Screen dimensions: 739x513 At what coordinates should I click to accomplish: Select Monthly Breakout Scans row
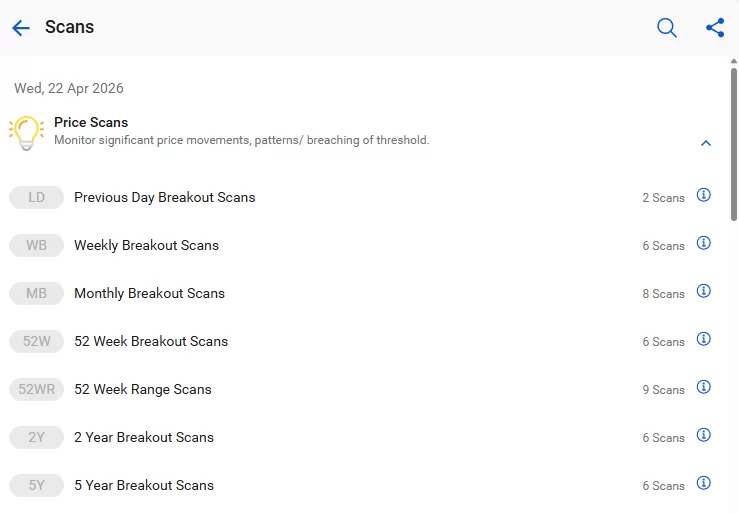point(149,293)
